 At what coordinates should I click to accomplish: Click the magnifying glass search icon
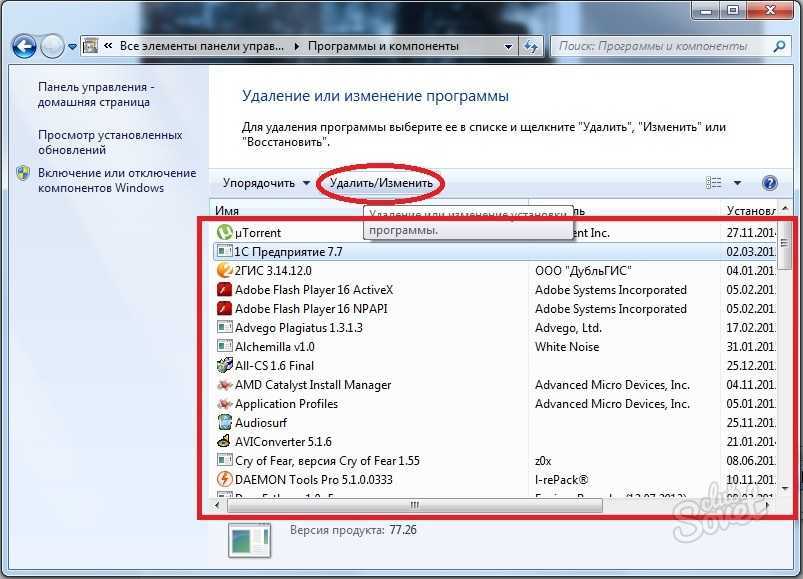pyautogui.click(x=779, y=47)
